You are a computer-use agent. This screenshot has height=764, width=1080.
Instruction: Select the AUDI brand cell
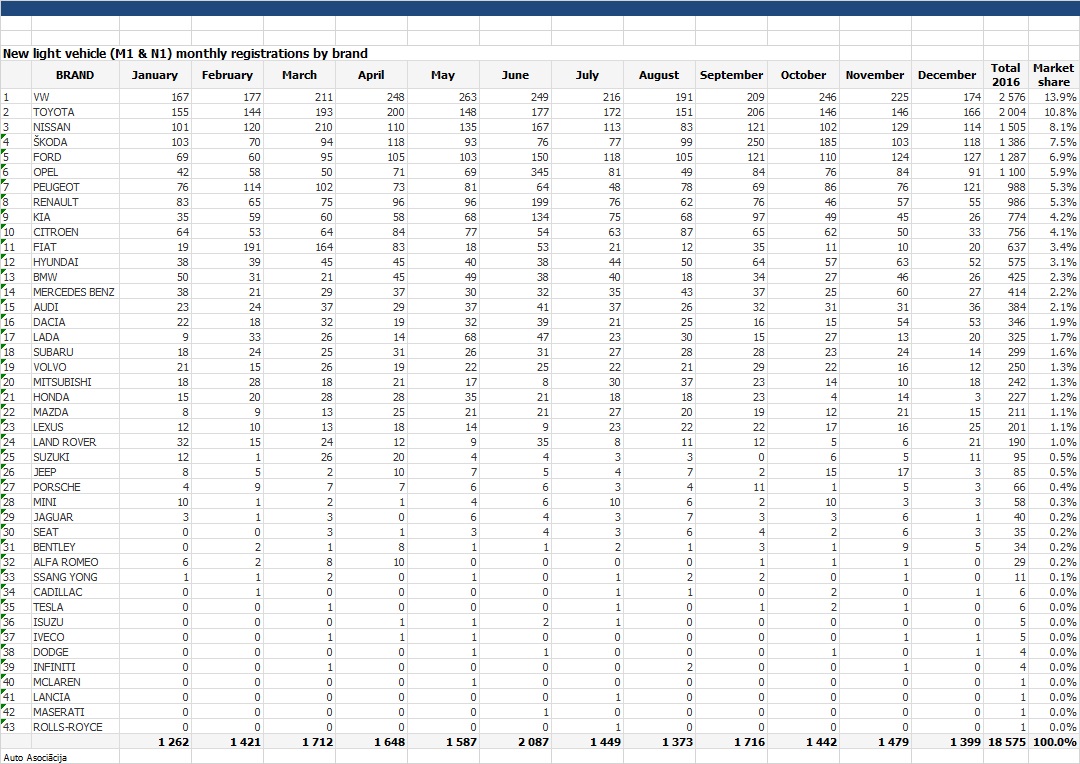pyautogui.click(x=75, y=307)
